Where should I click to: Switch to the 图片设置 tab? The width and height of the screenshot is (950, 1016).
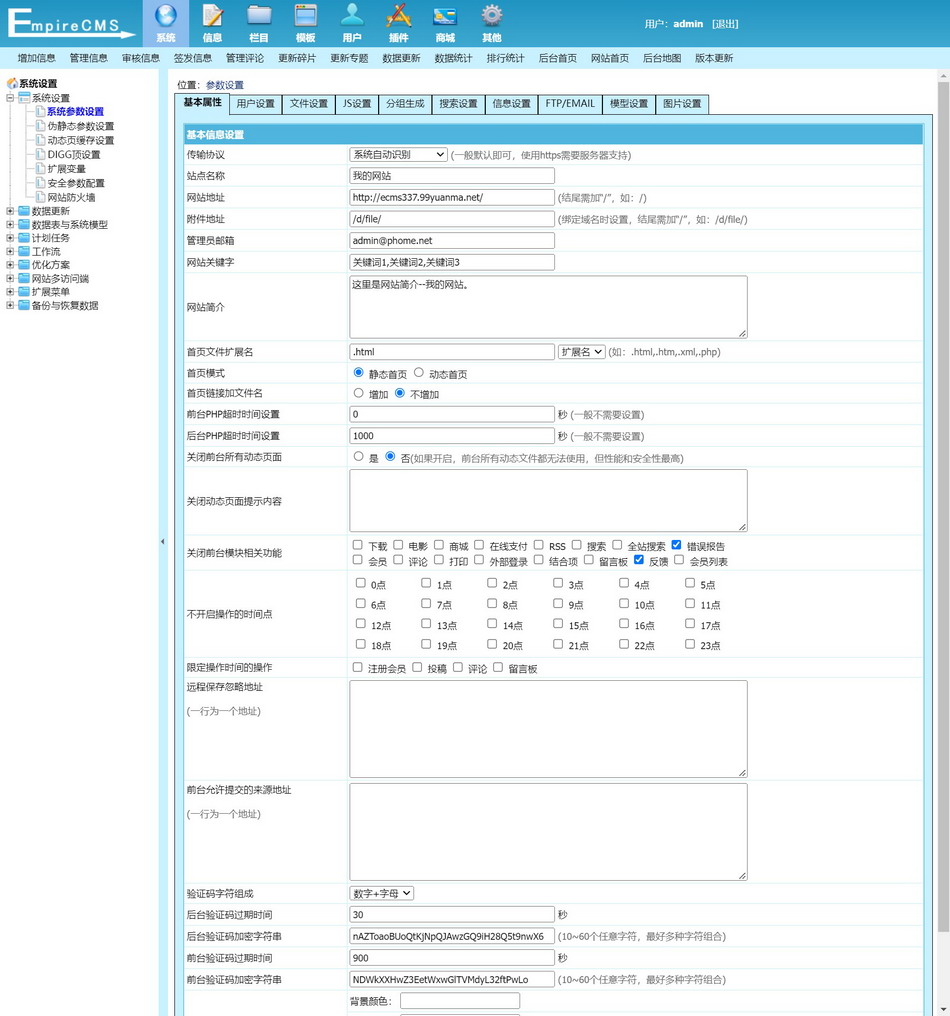pyautogui.click(x=682, y=104)
